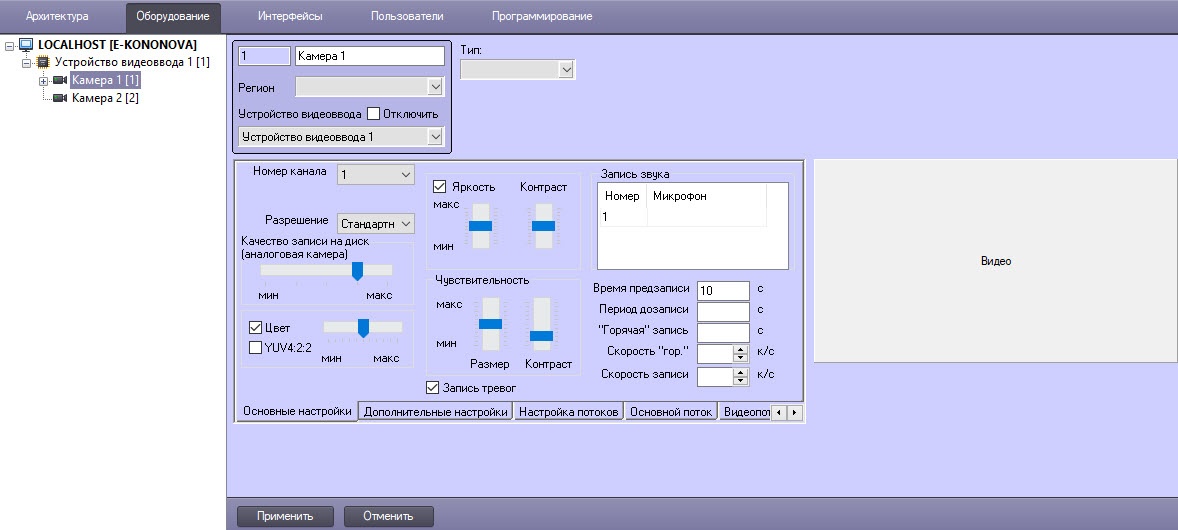The height and width of the screenshot is (530, 1178).
Task: Click the LOCALHOST computer icon in tree
Action: tap(26, 45)
